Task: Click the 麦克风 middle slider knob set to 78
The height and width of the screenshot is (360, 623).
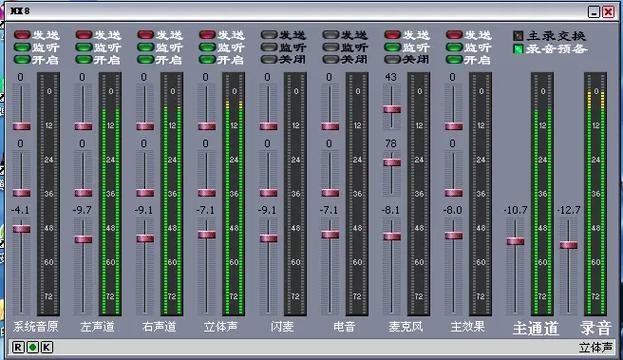Action: (392, 162)
